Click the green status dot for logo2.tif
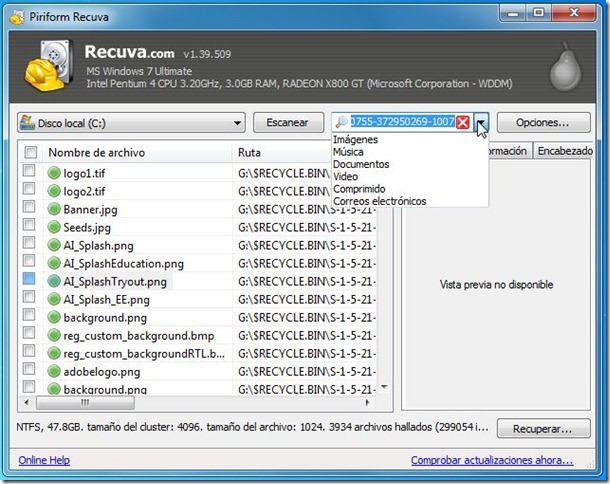 click(54, 191)
